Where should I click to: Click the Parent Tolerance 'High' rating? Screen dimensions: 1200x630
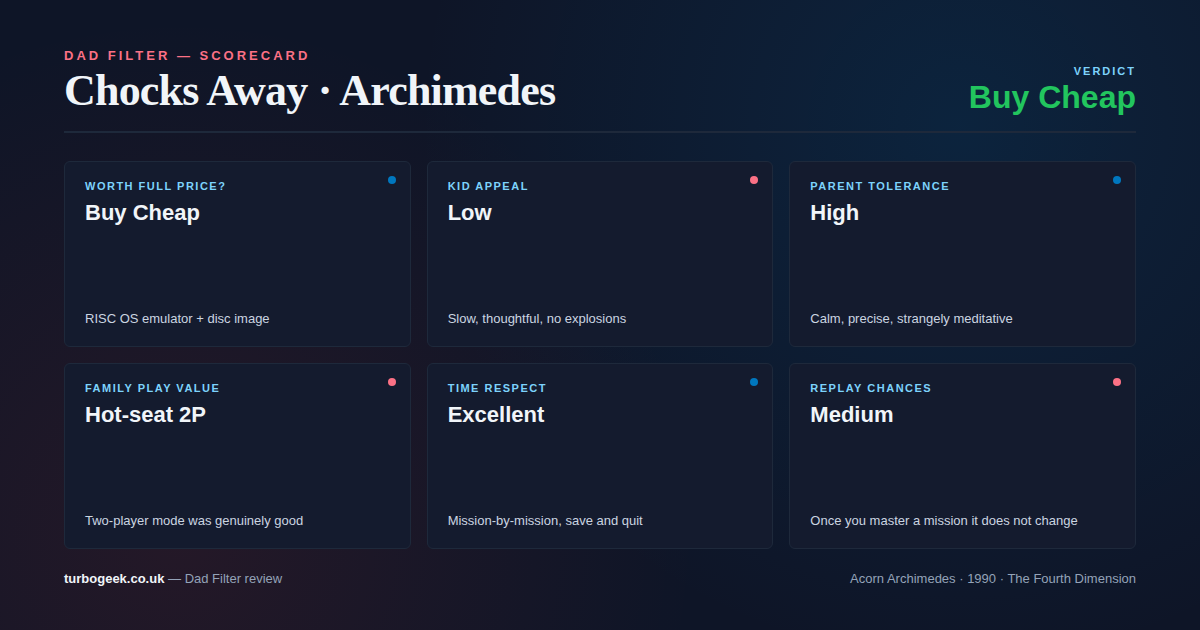pos(834,213)
